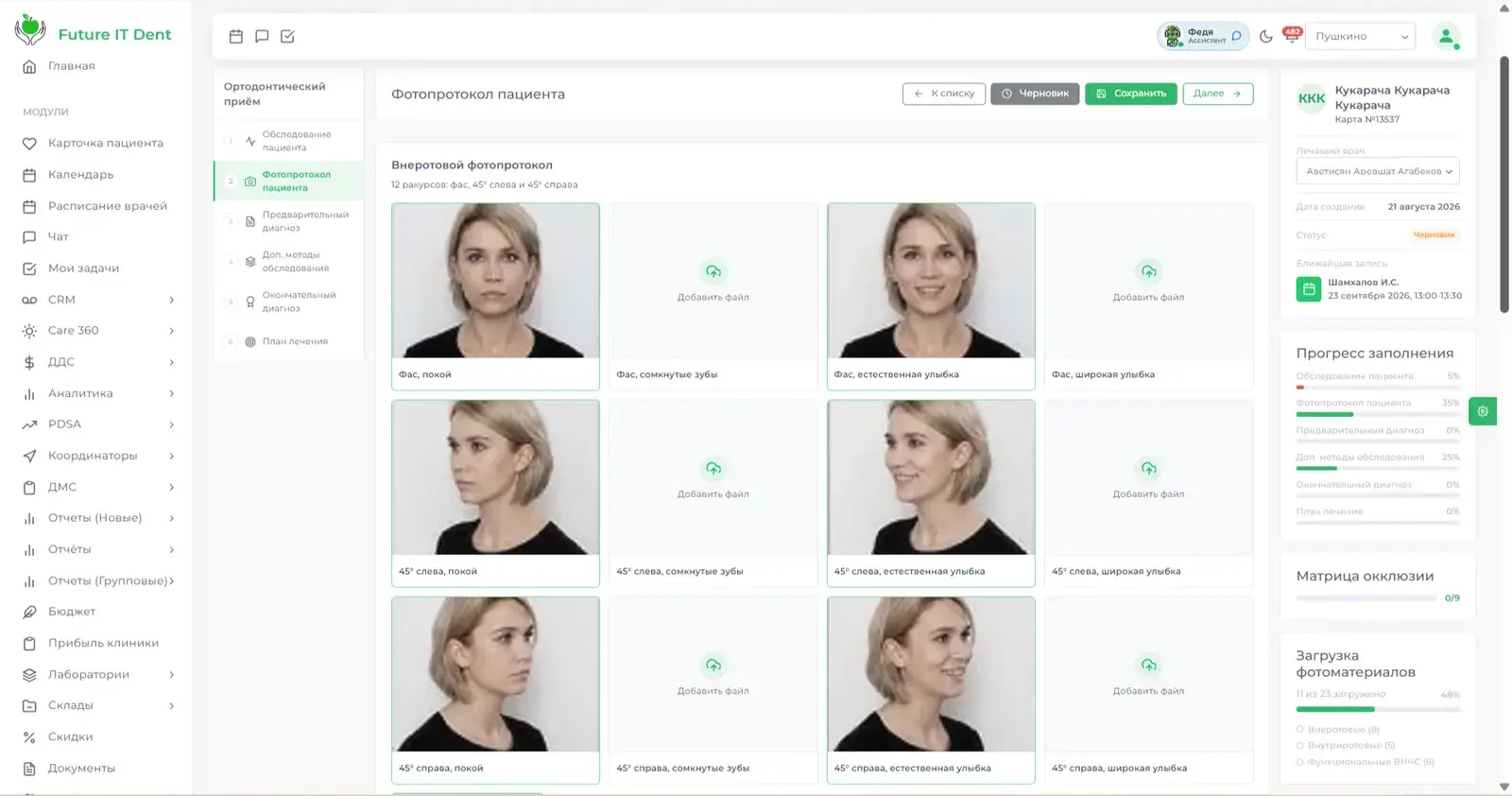Viewport: 1512px width, 796px height.
Task: Upload file for 45° слева, сомкнутые зубы
Action: (x=713, y=478)
